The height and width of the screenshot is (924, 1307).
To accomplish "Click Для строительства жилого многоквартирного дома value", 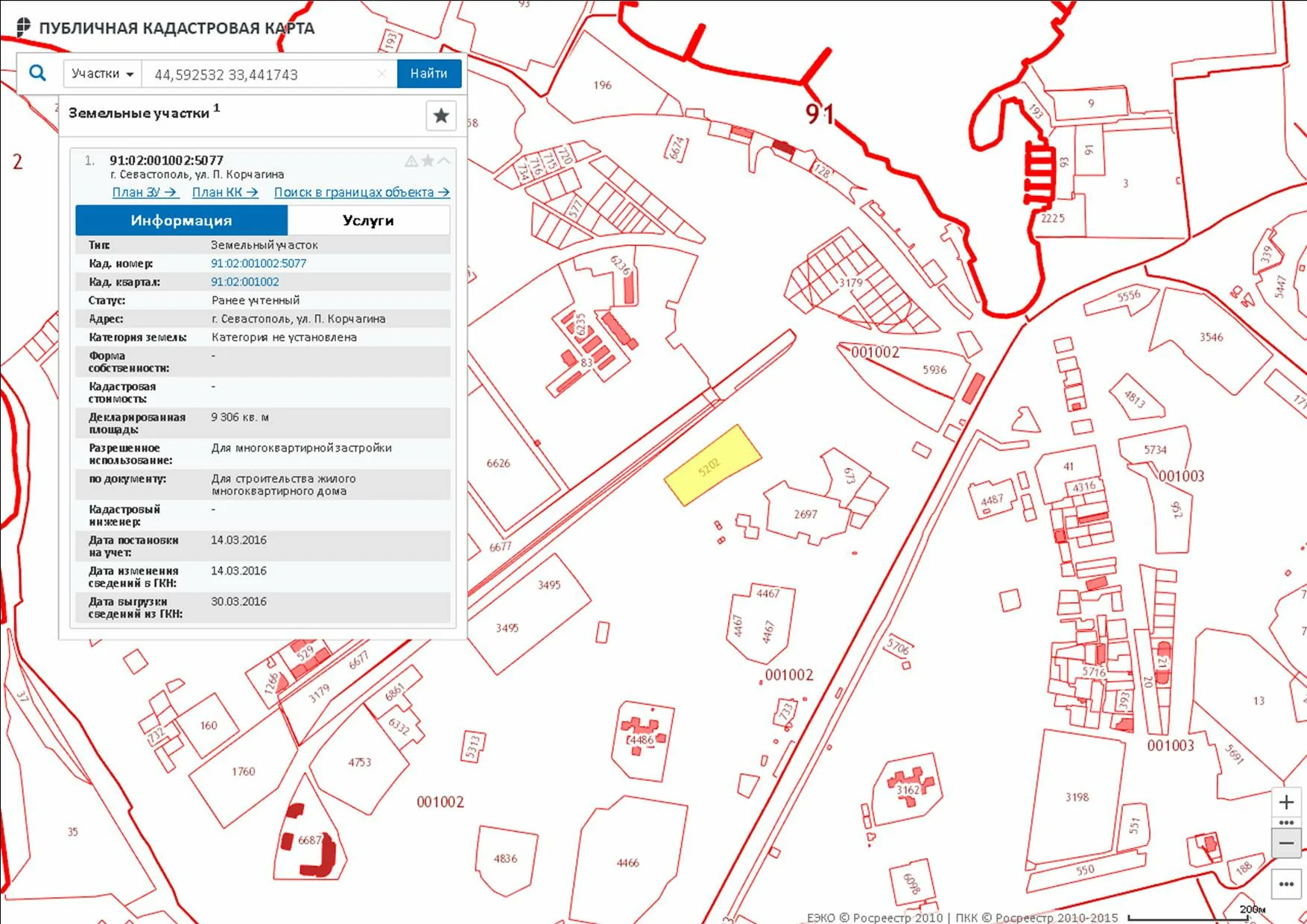I will tap(283, 485).
